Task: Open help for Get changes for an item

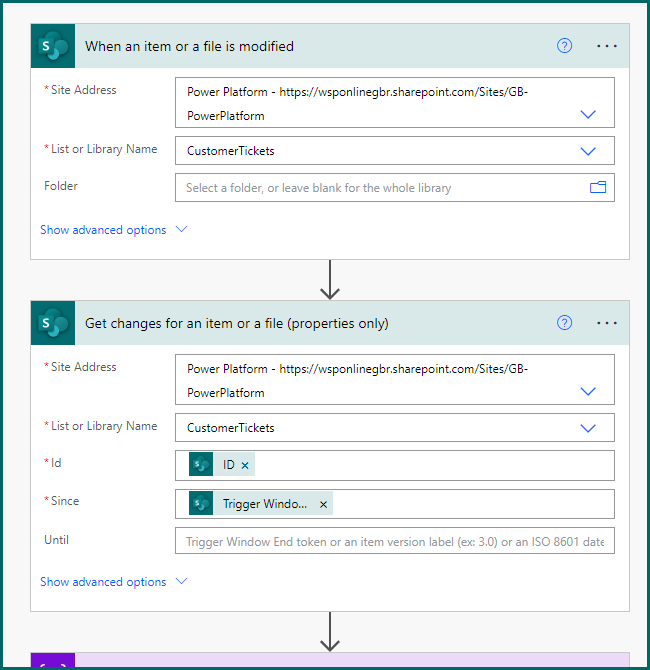Action: 564,323
